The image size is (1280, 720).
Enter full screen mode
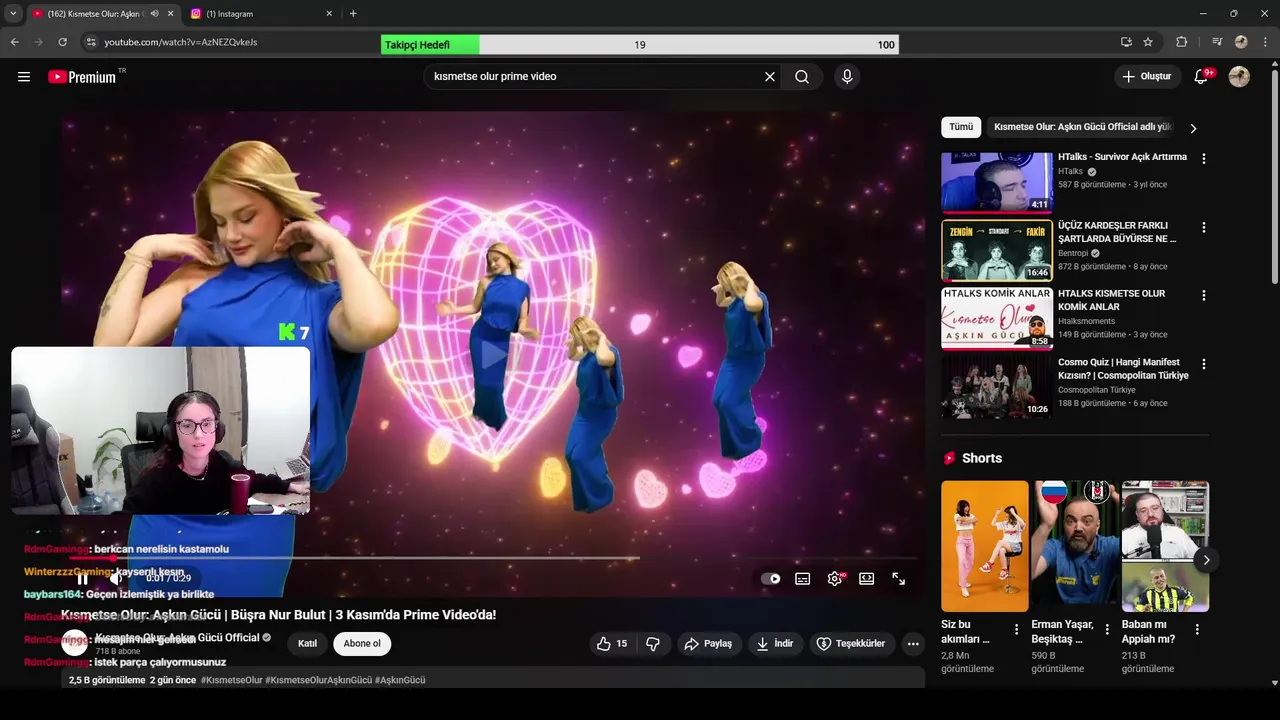point(899,579)
